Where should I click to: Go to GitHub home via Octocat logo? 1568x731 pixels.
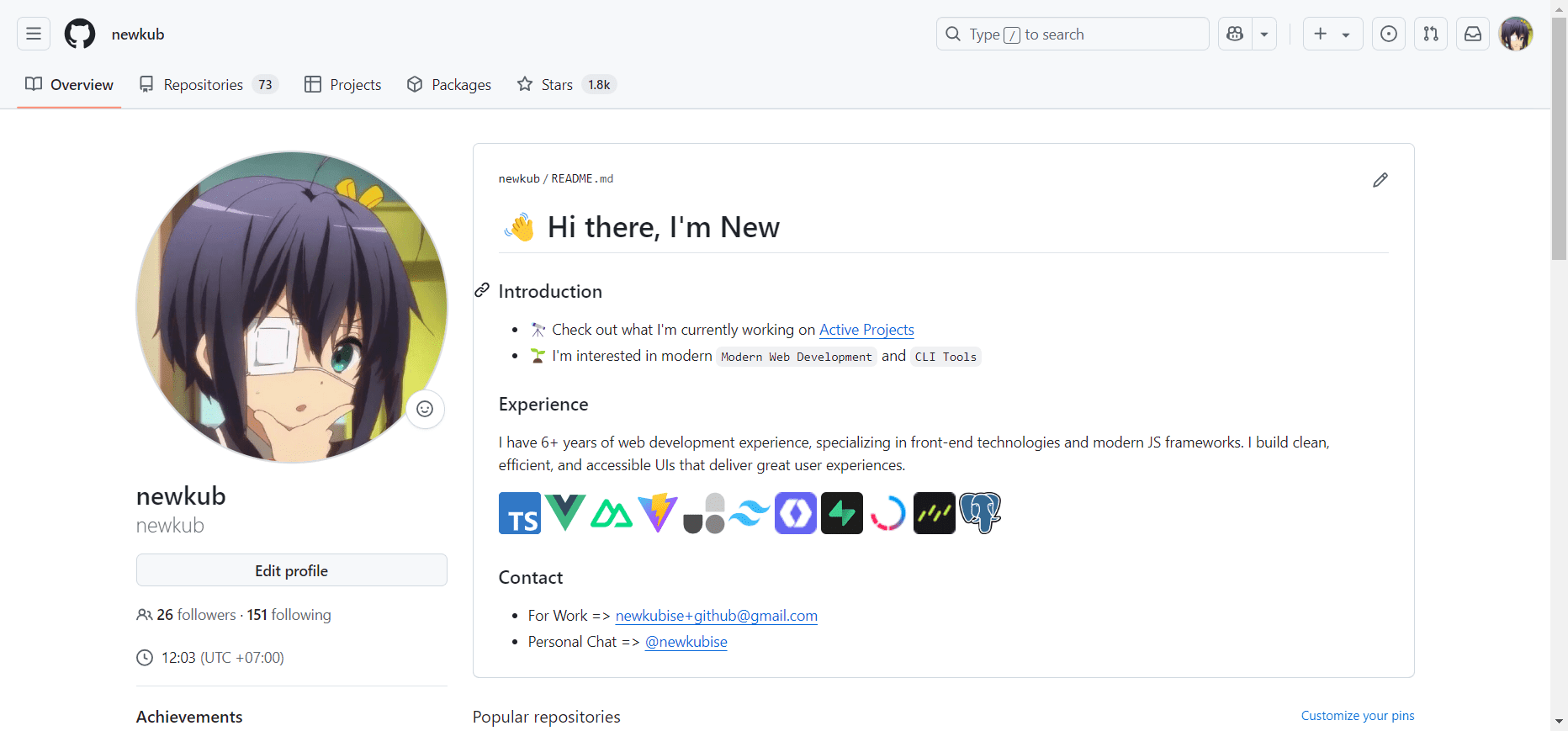point(80,34)
